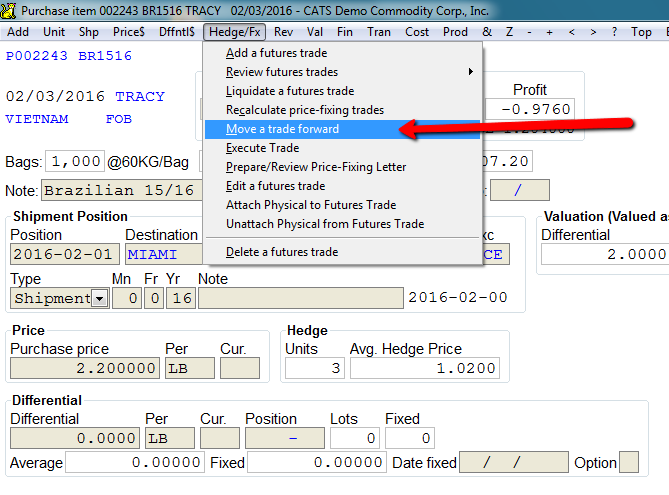Click the Differential Per field LB
This screenshot has width=669, height=495.
coord(170,438)
